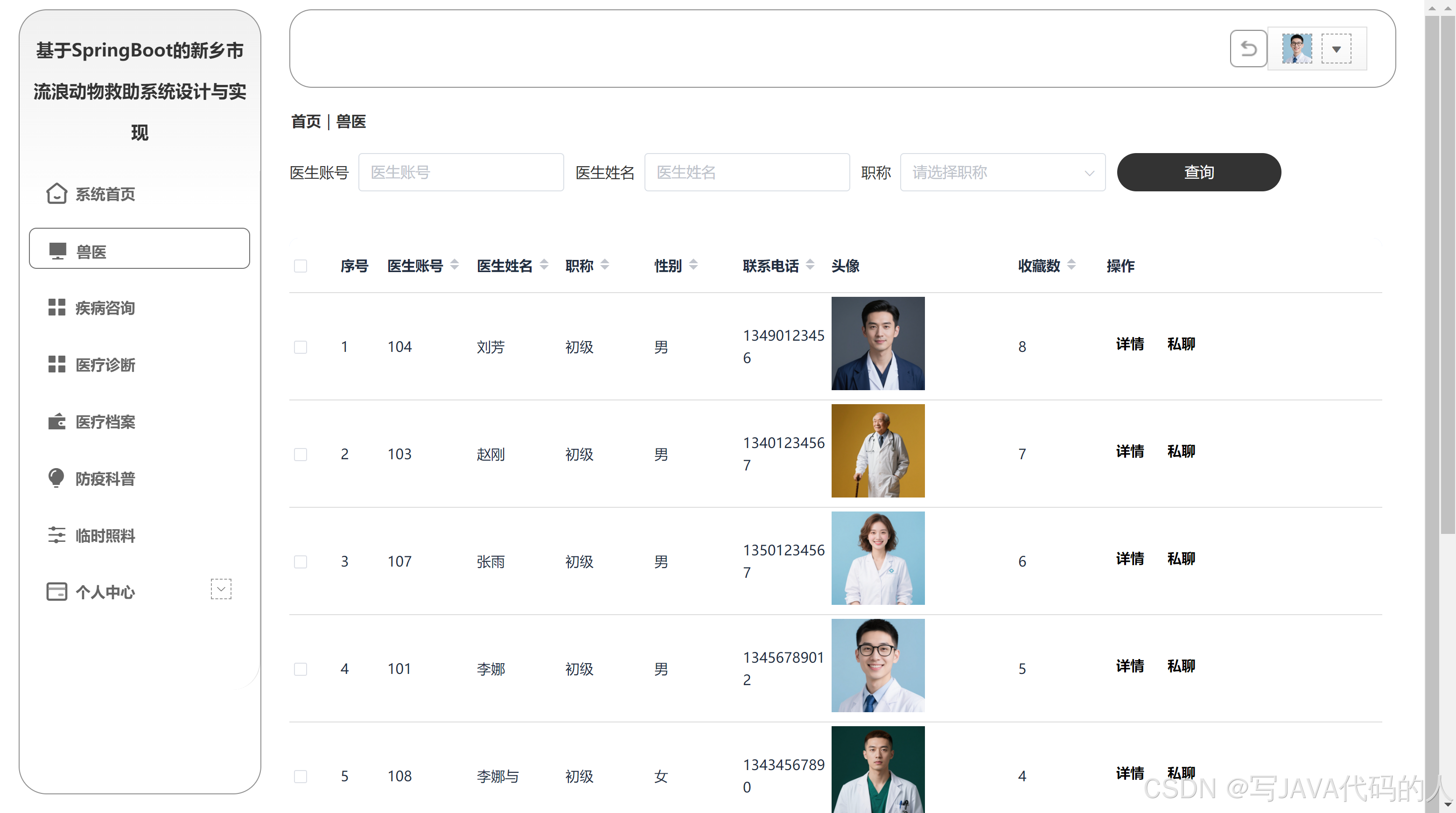1456x813 pixels.
Task: Focus the 医生姓名 input field
Action: [x=747, y=172]
